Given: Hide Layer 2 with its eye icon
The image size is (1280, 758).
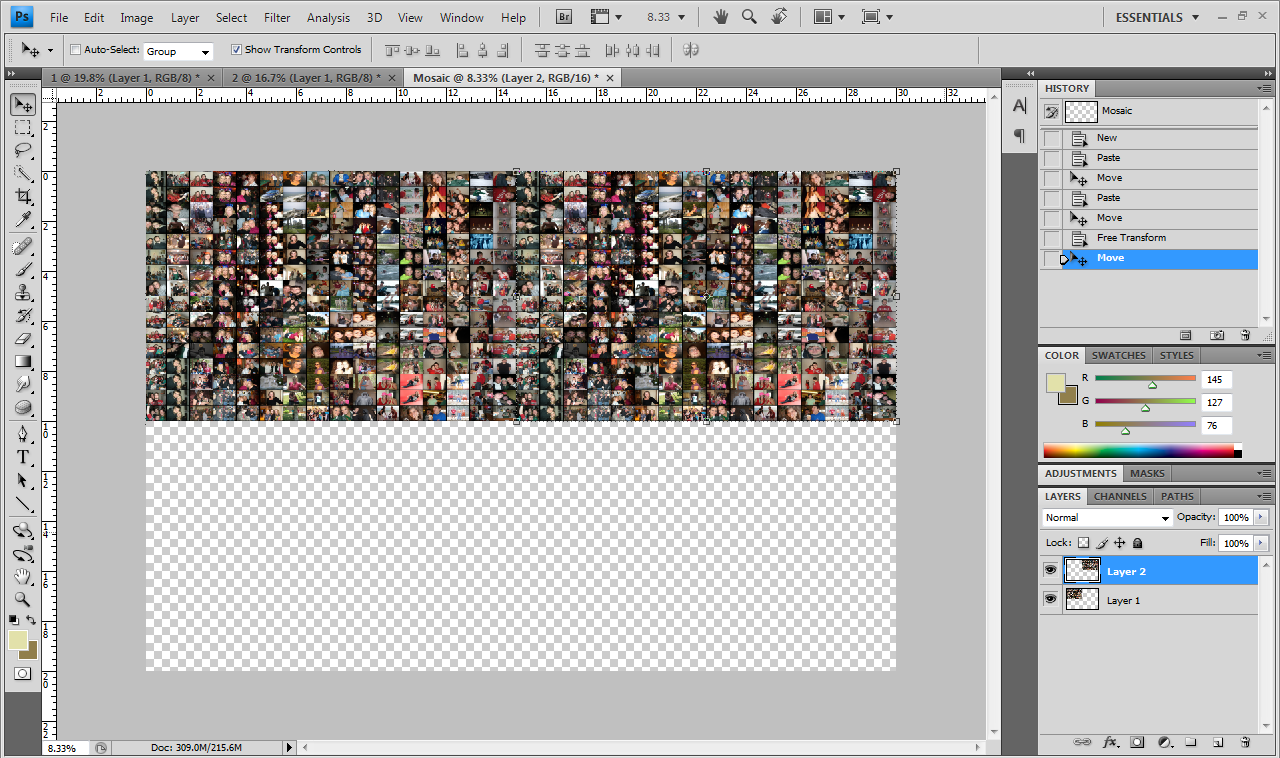Looking at the screenshot, I should pyautogui.click(x=1050, y=571).
